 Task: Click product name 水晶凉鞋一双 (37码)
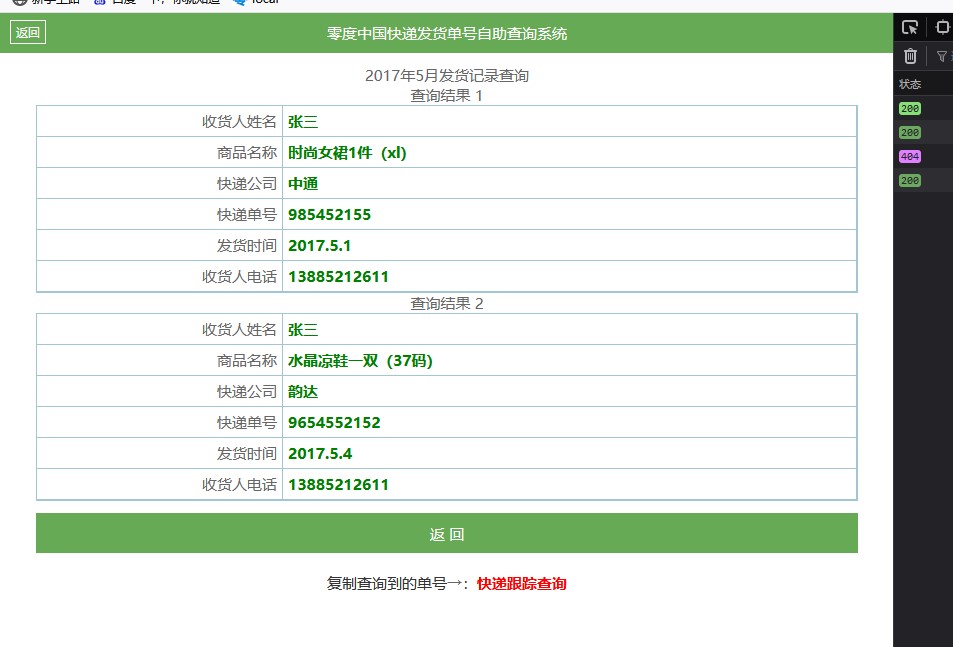(360, 361)
